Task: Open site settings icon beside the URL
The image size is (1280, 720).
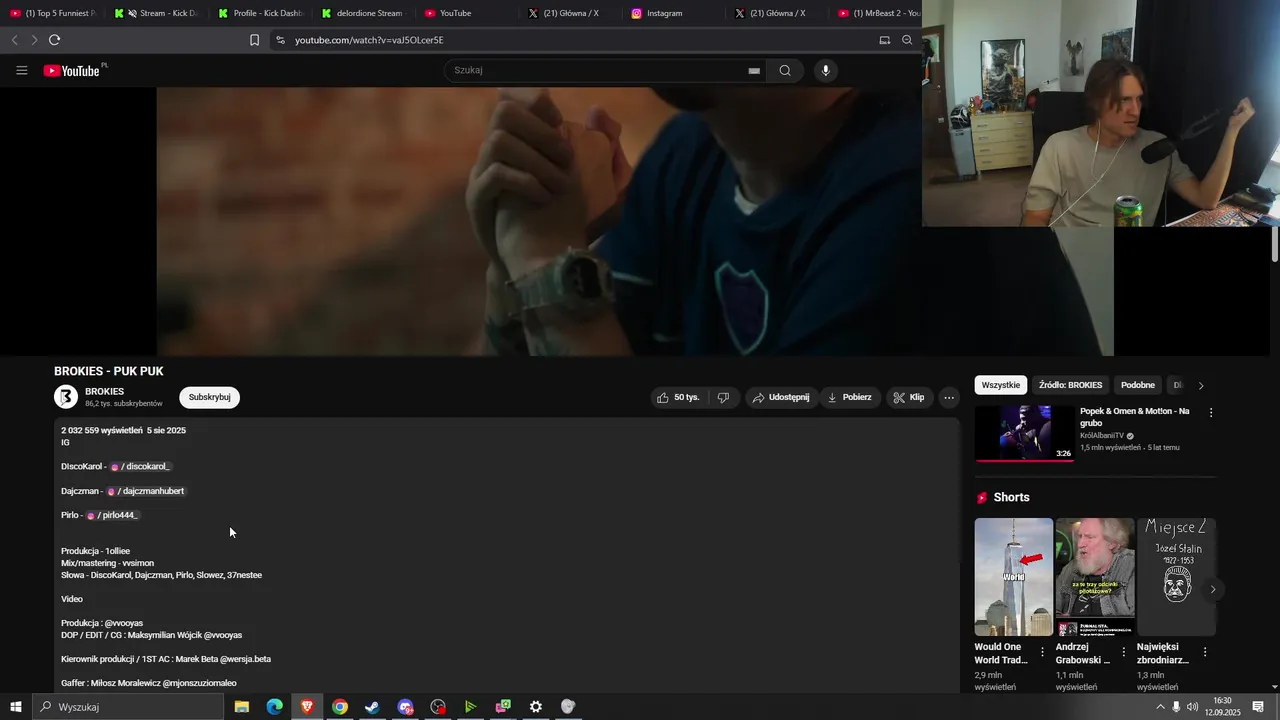Action: point(280,40)
